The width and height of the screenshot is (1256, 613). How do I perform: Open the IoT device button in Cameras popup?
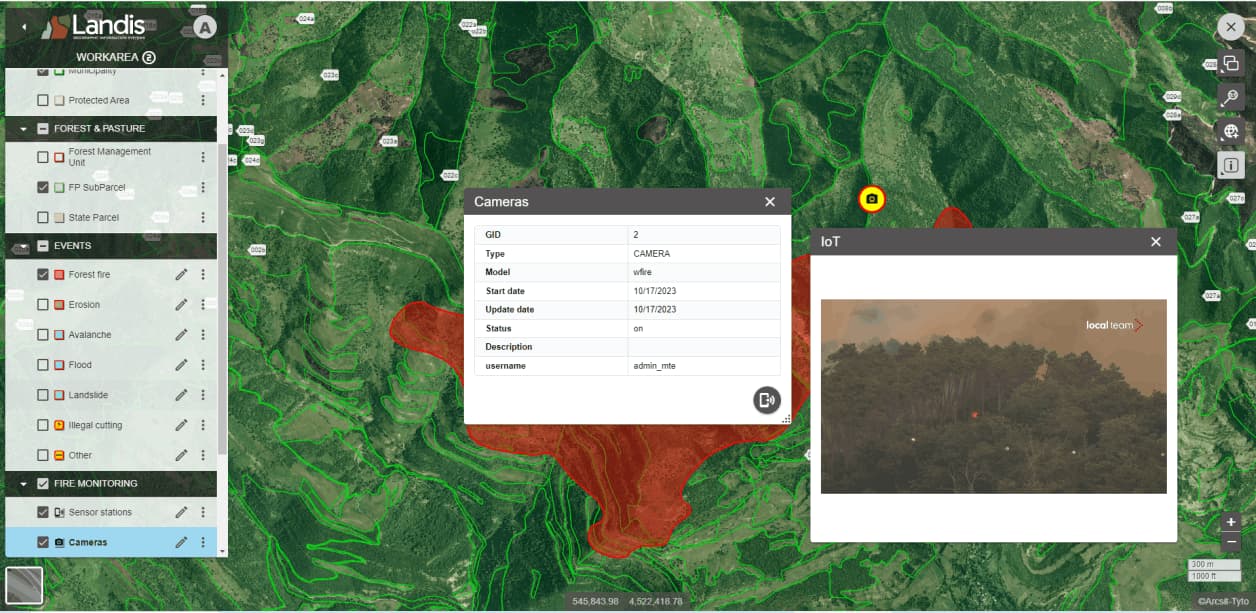pos(767,400)
